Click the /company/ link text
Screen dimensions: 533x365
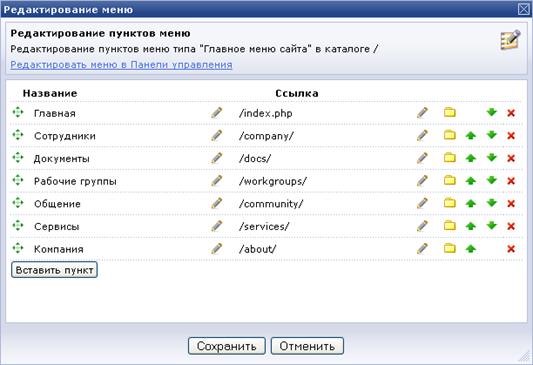266,136
